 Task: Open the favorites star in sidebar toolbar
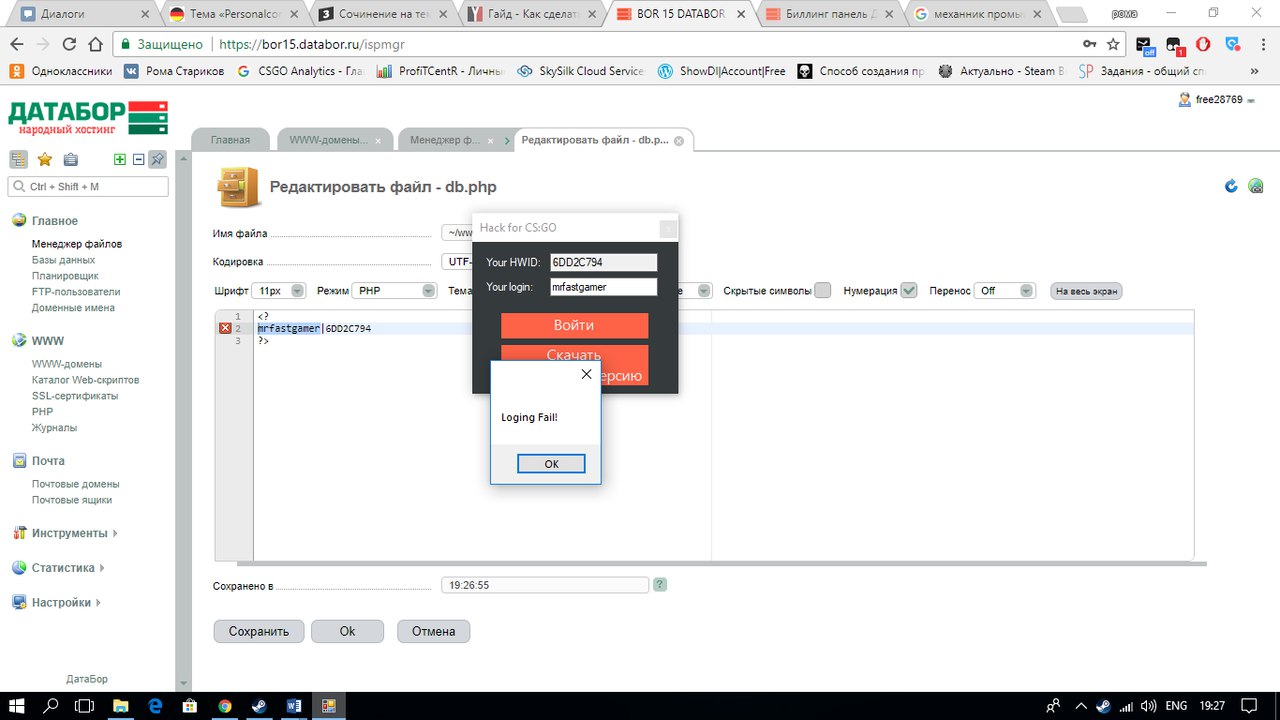[x=44, y=159]
